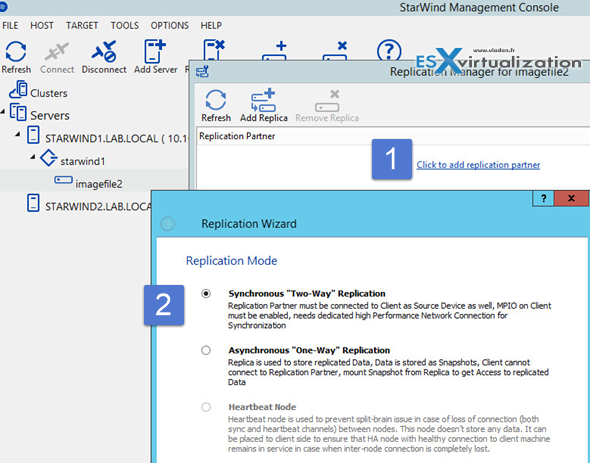Select the Heartbeat Node radio button
Viewport: 590px width, 463px height.
(206, 407)
